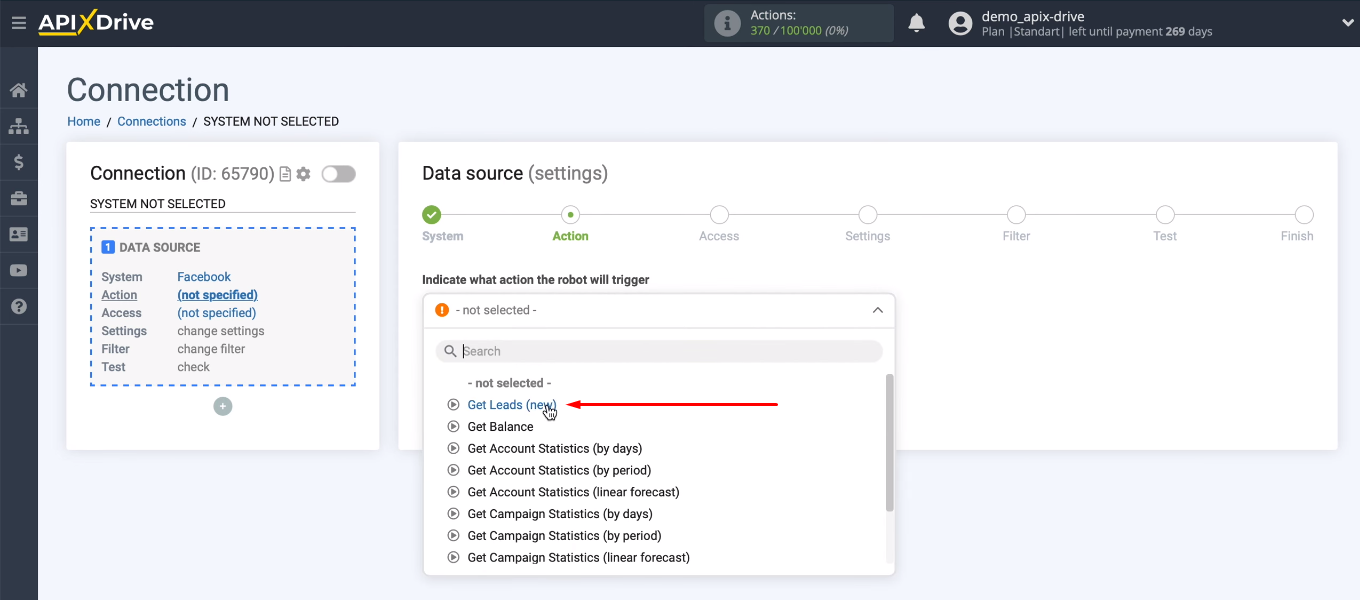Click the dropdown list scrollbar

pyautogui.click(x=890, y=443)
